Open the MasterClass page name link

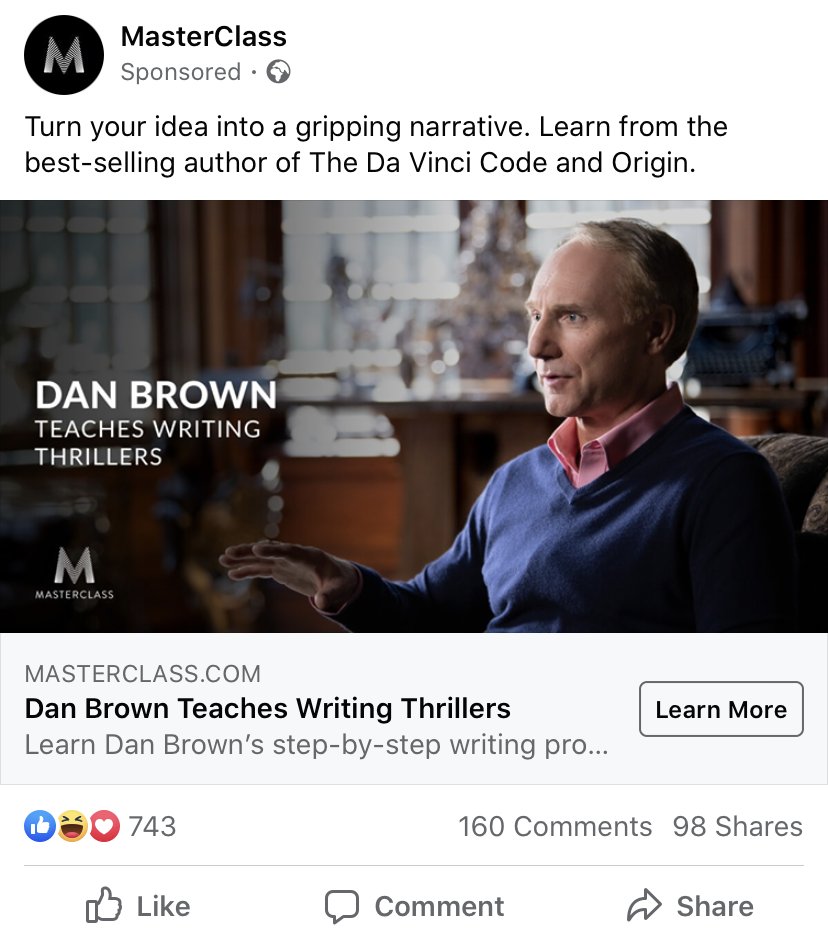tap(203, 36)
